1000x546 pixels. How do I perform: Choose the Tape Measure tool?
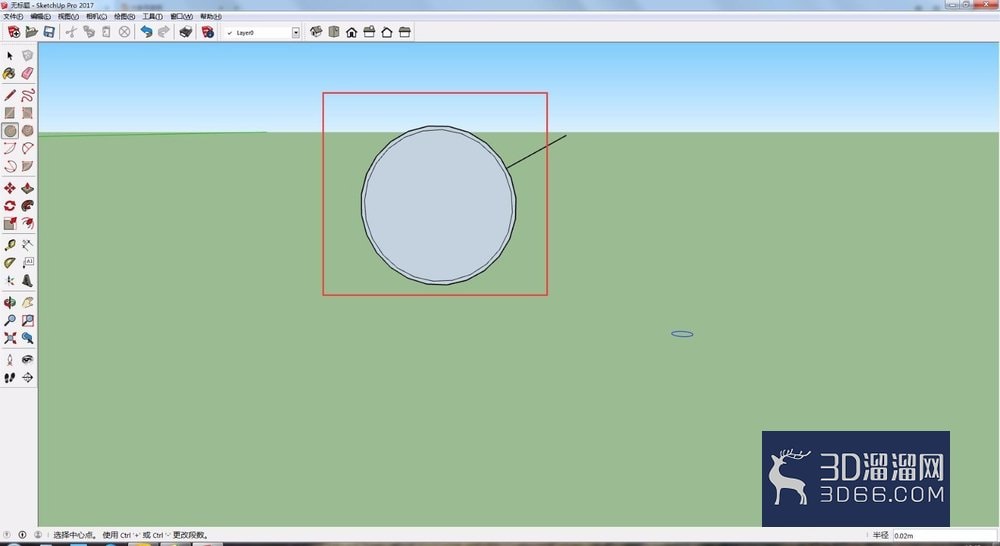[x=10, y=245]
